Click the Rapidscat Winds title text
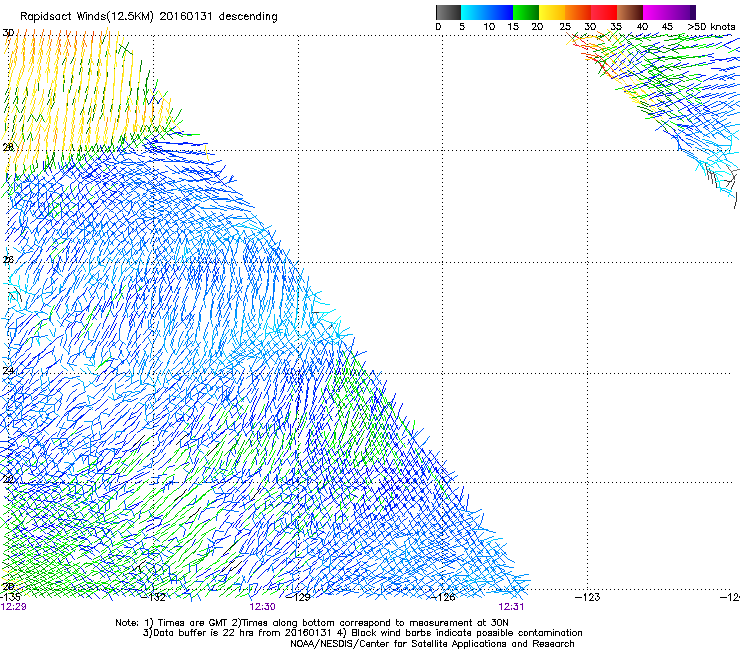The image size is (740, 650). (x=149, y=16)
